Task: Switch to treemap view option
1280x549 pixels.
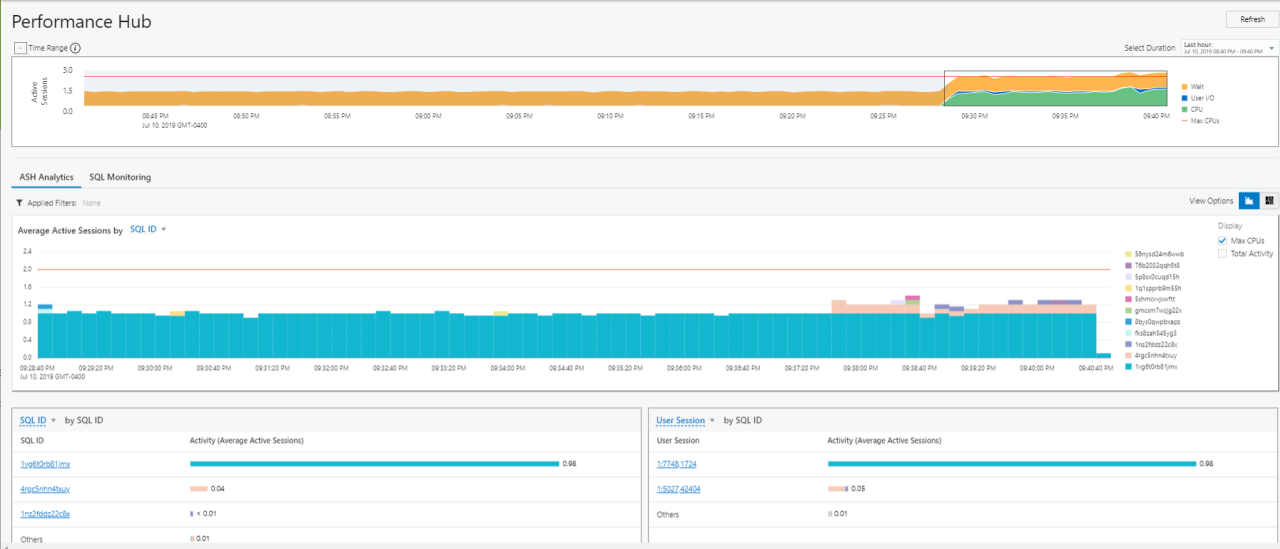Action: pyautogui.click(x=1269, y=201)
